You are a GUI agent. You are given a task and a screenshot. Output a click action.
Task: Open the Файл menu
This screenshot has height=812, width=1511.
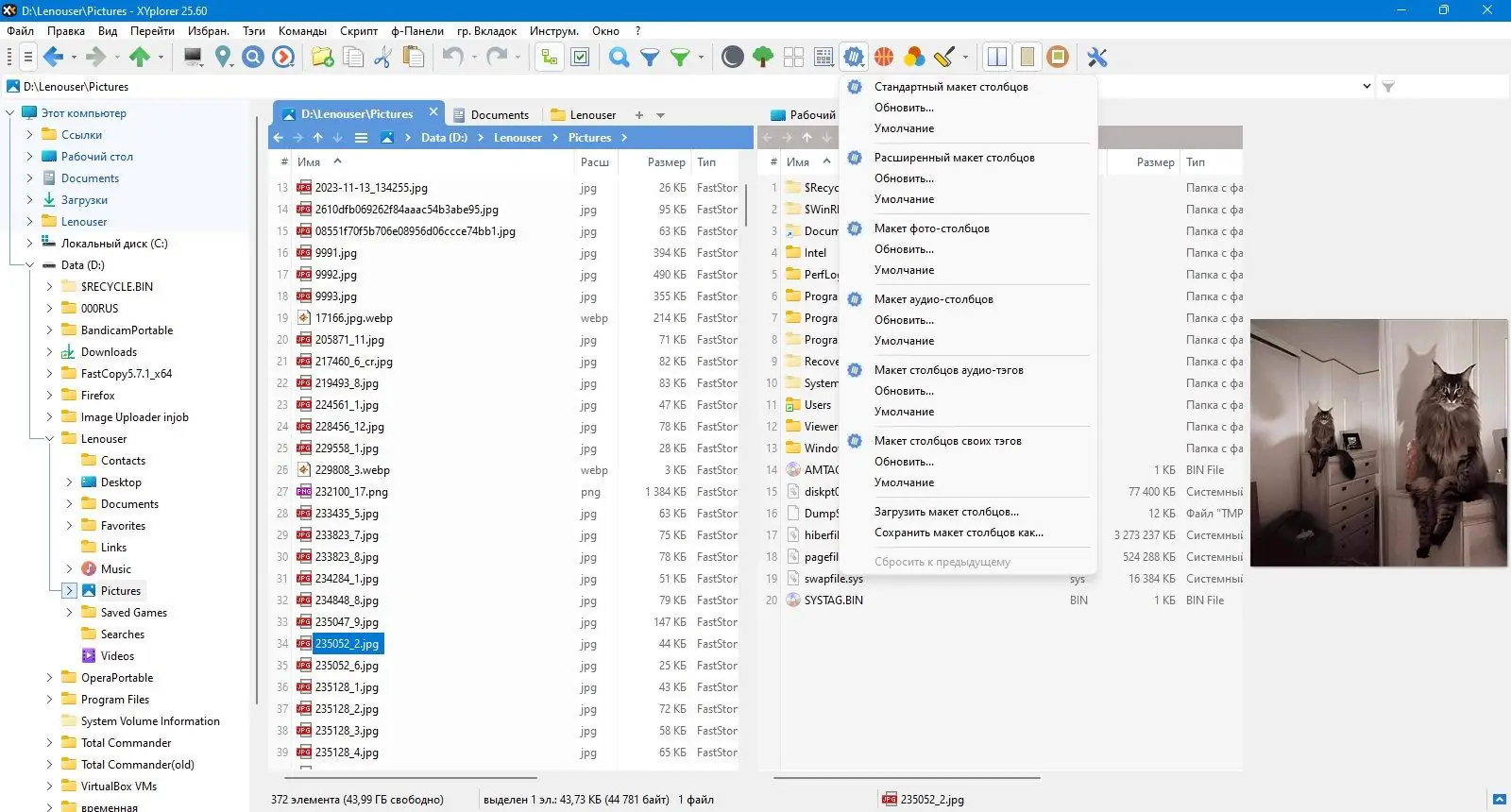pyautogui.click(x=20, y=31)
